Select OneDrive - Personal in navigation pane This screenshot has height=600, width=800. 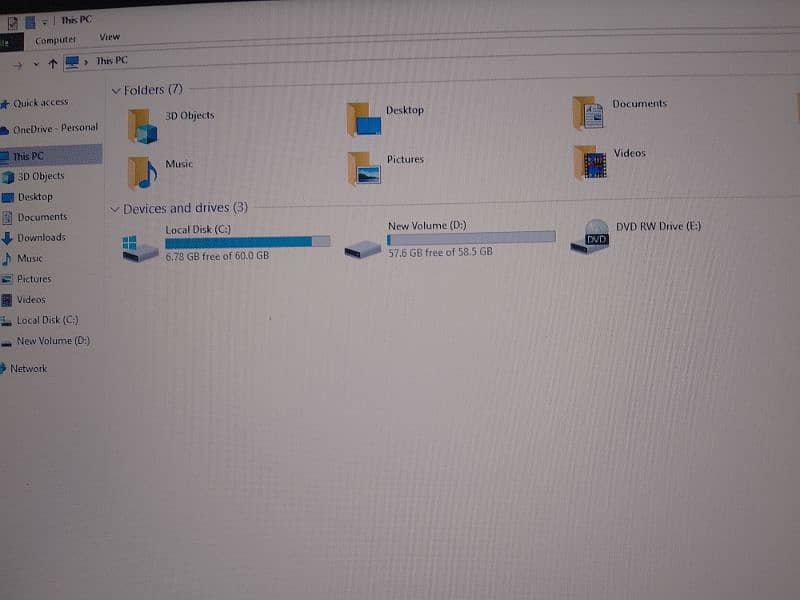pos(55,129)
